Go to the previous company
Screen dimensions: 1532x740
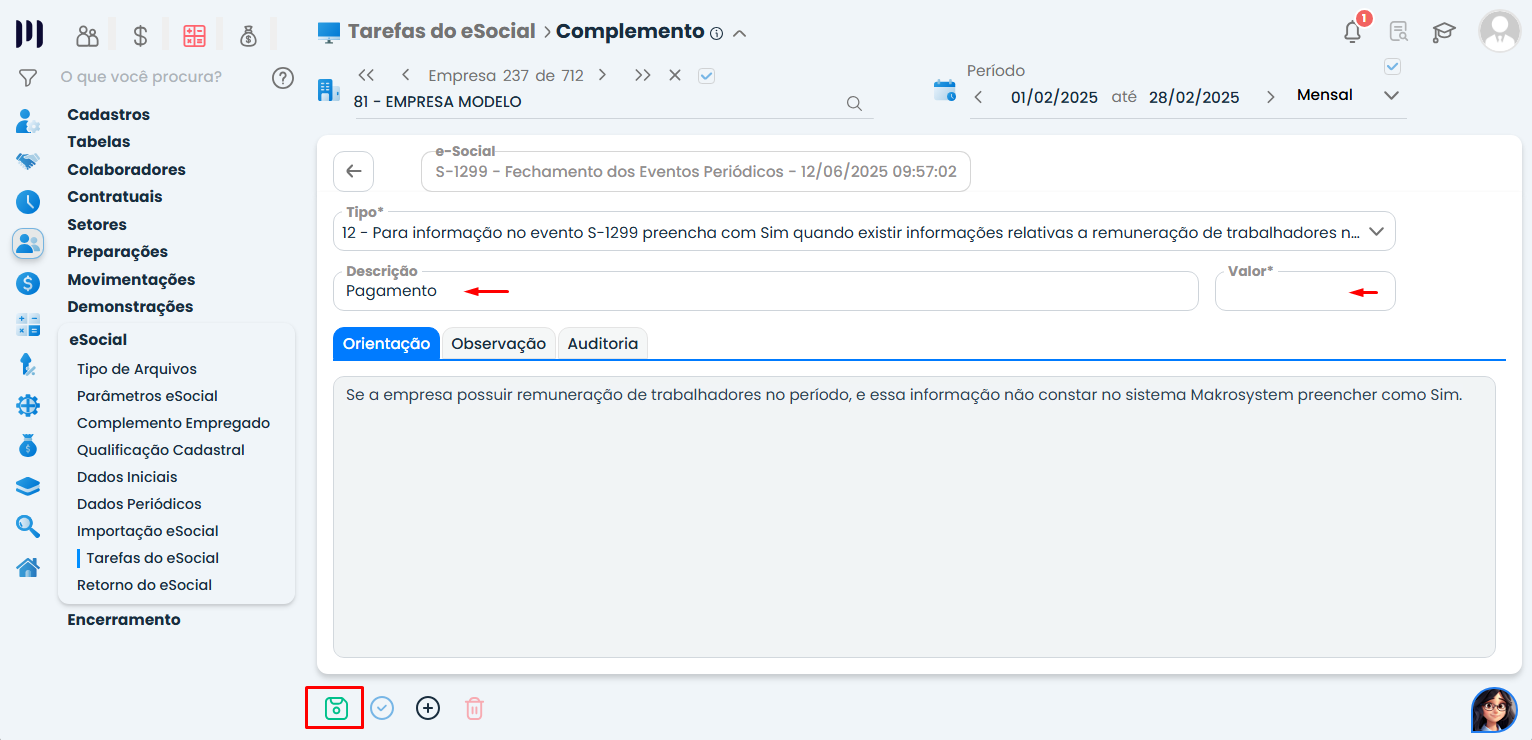[405, 75]
